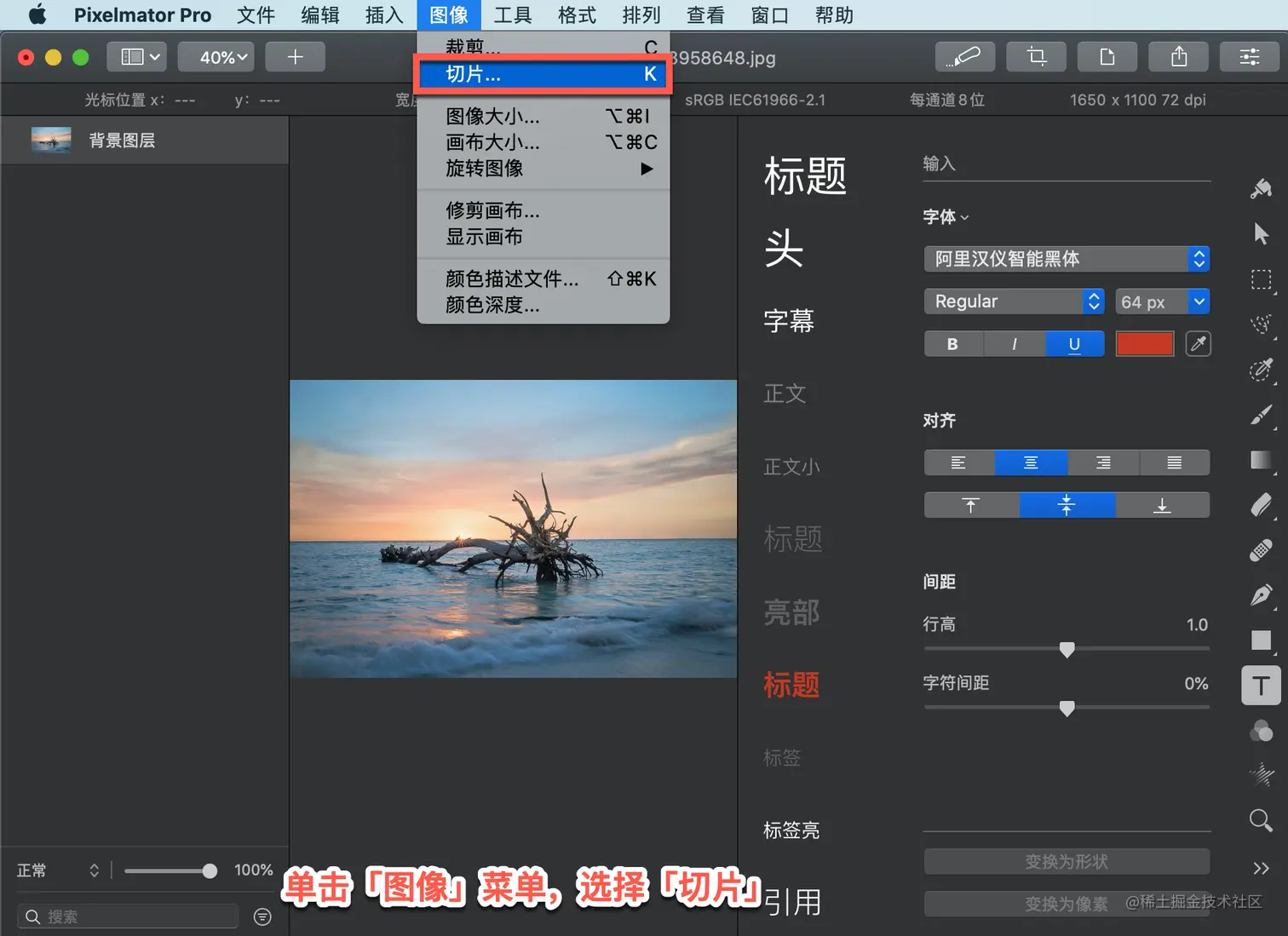Open the 文件 menu
The width and height of the screenshot is (1288, 936).
point(256,14)
